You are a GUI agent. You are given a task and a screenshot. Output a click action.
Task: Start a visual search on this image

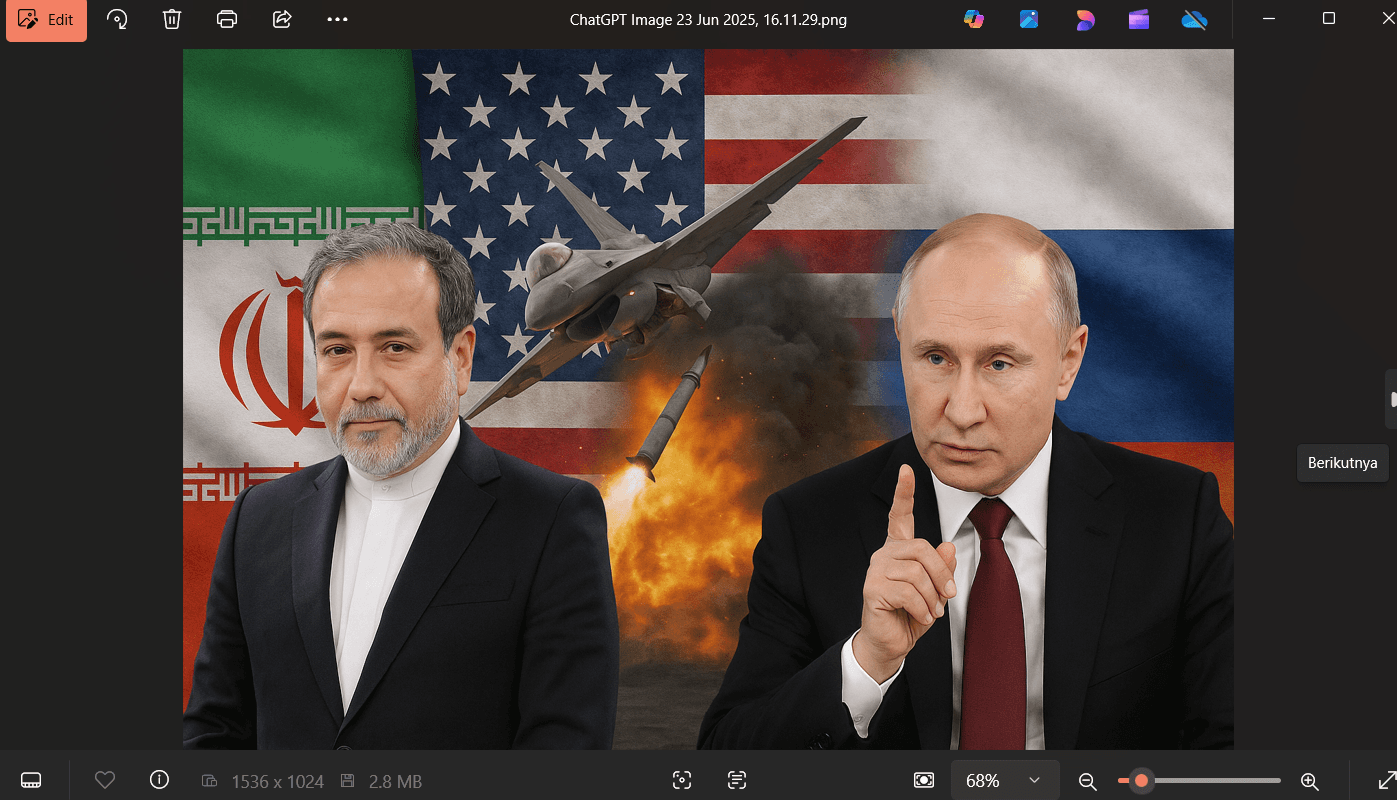coord(682,781)
